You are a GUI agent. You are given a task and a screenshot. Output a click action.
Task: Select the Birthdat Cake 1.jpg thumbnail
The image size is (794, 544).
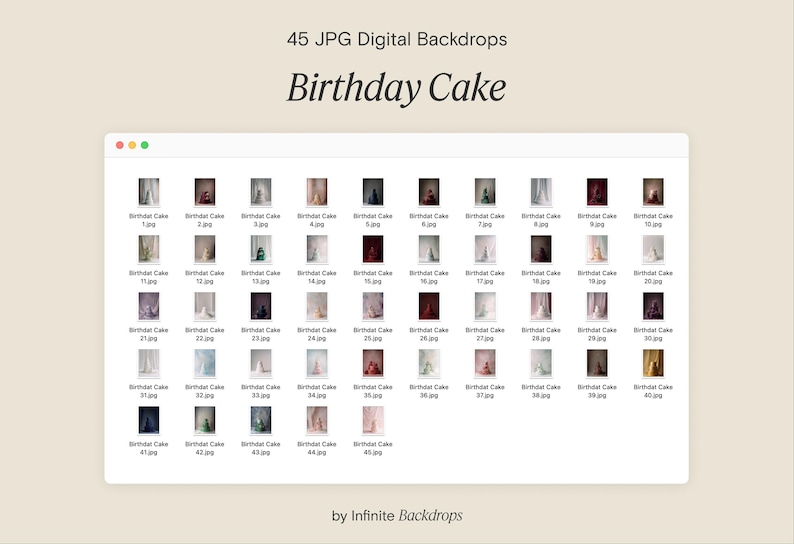tap(149, 191)
